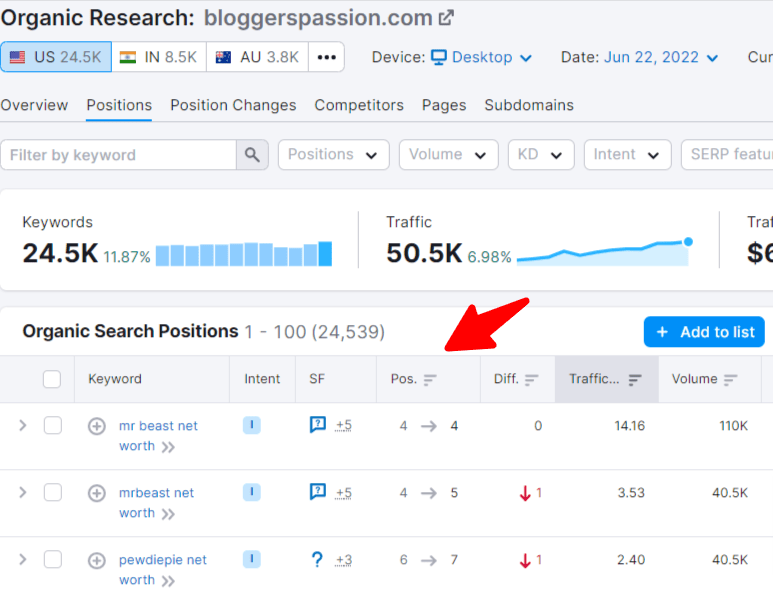
Task: Open bloggerspassion.com external link icon
Action: [446, 18]
